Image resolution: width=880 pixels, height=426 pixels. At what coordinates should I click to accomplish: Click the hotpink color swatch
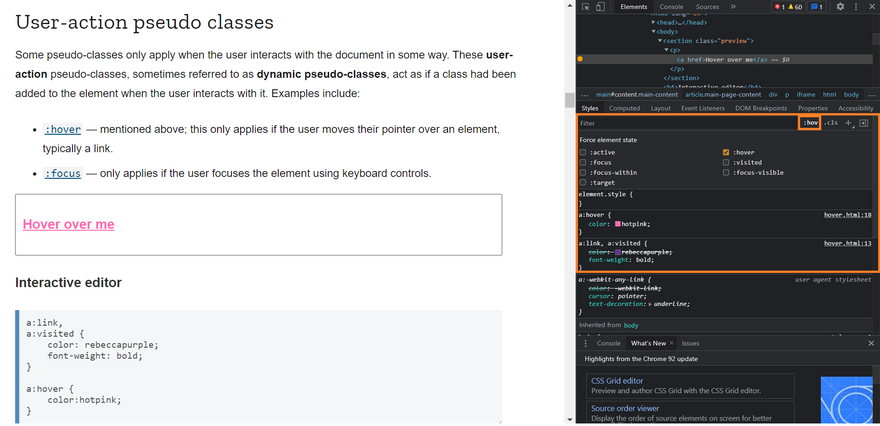click(619, 224)
